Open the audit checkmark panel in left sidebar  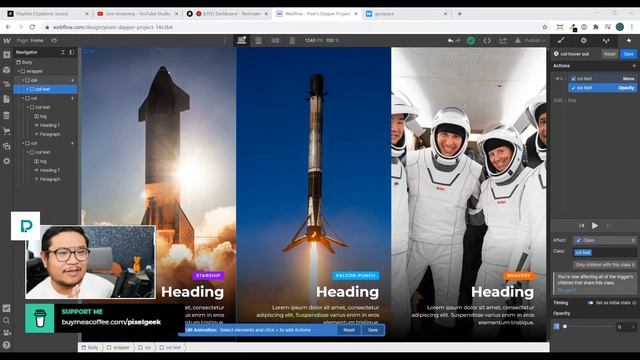click(7, 308)
